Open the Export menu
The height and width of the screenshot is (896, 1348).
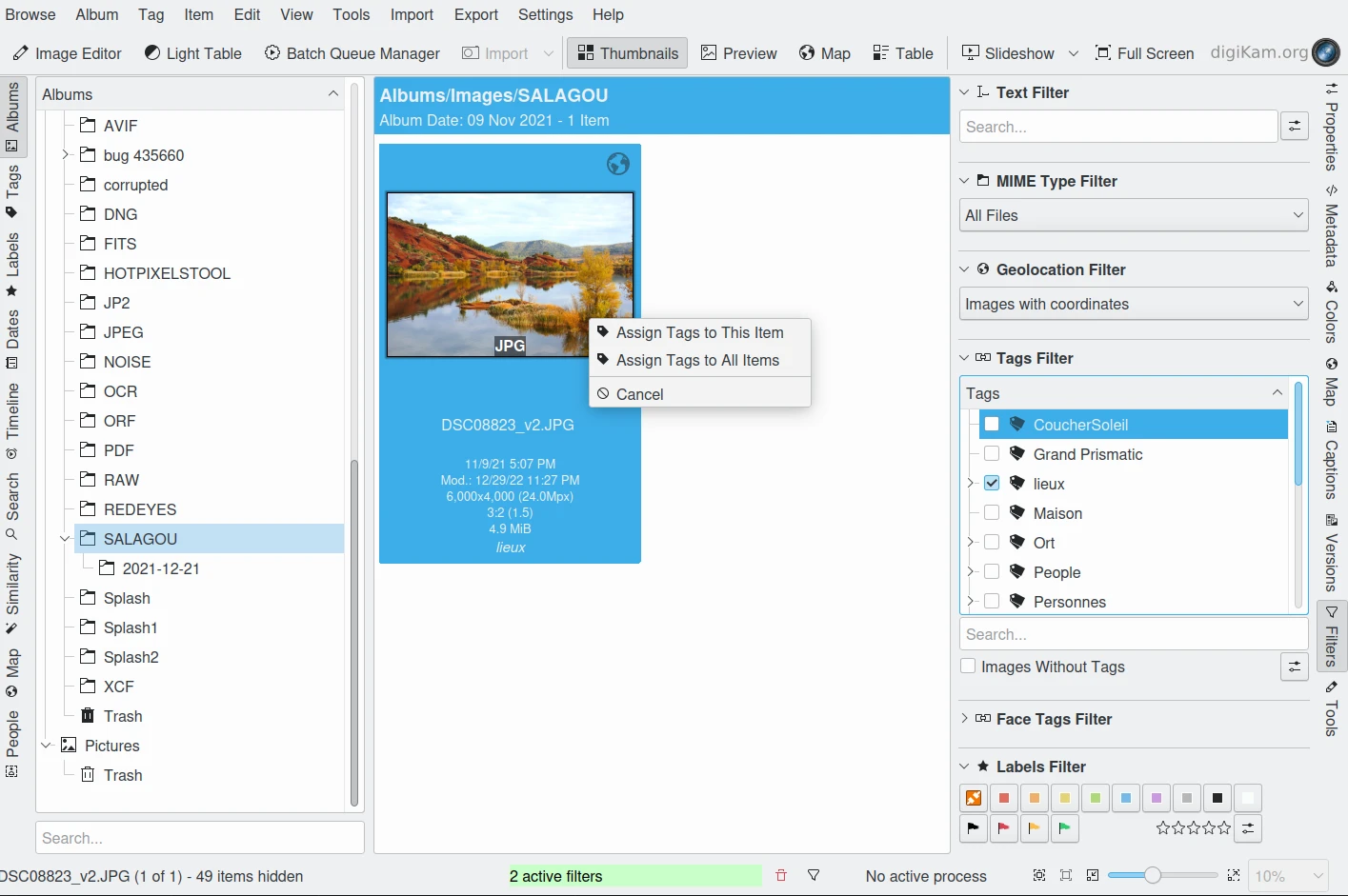coord(475,14)
